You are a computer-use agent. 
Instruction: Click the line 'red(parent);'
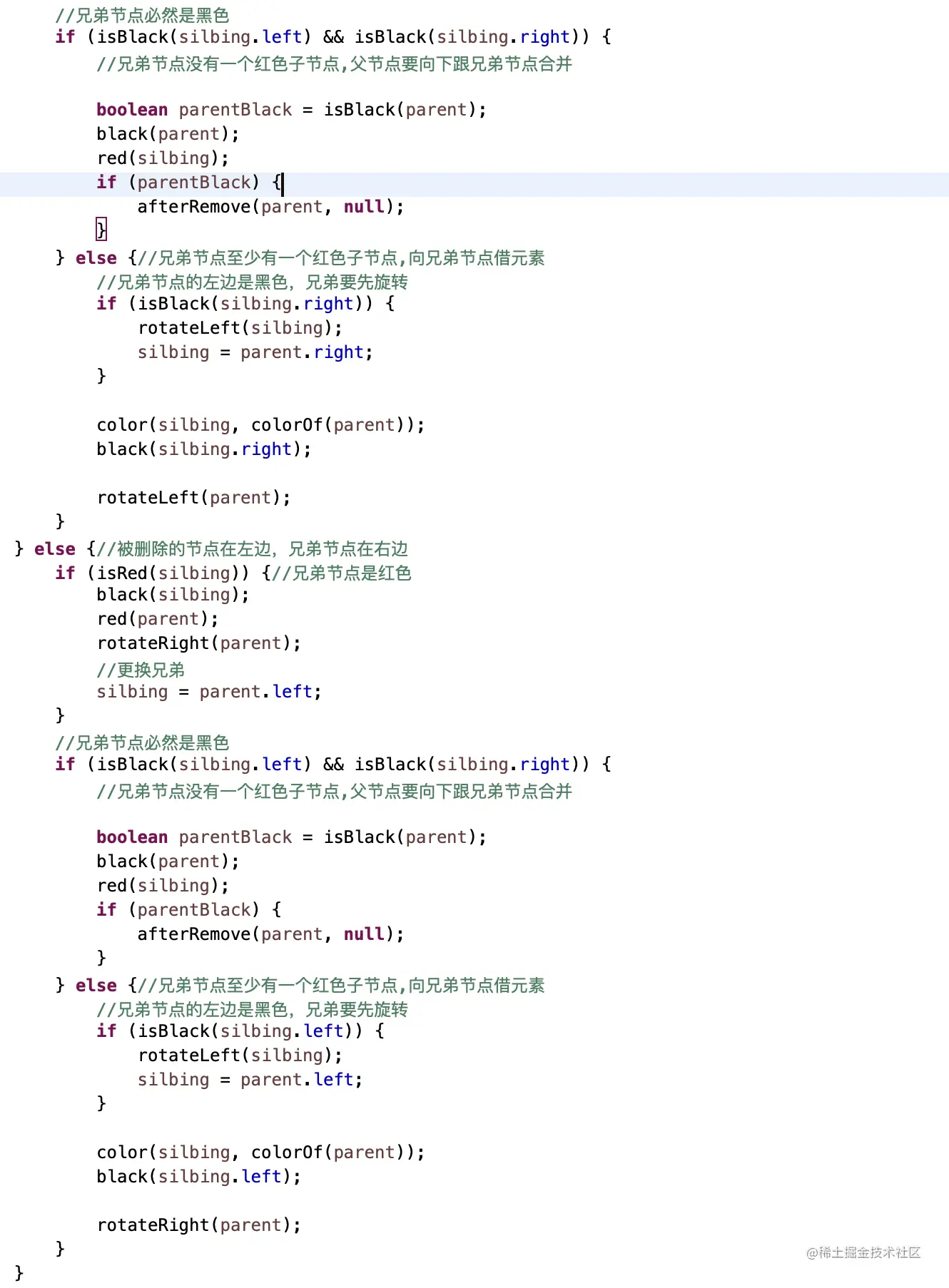(x=158, y=619)
